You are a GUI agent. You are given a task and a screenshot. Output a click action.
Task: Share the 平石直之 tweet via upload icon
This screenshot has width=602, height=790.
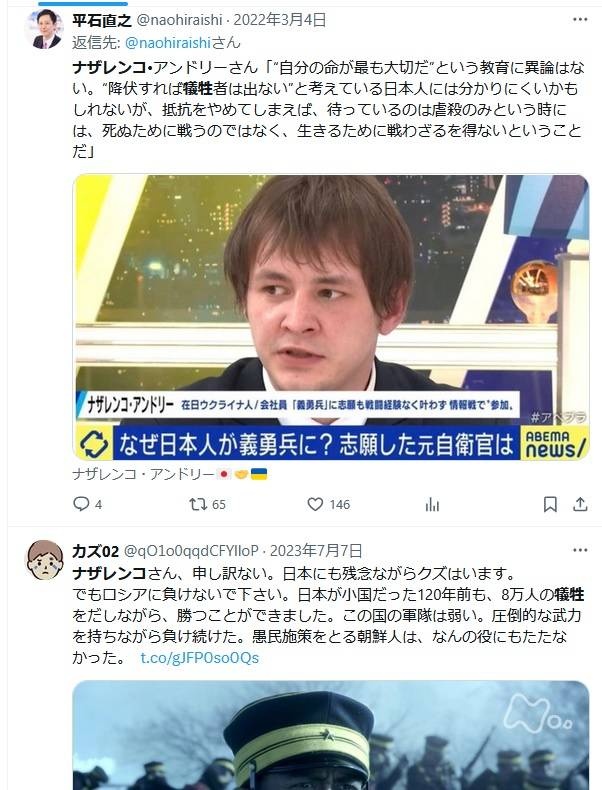point(580,504)
